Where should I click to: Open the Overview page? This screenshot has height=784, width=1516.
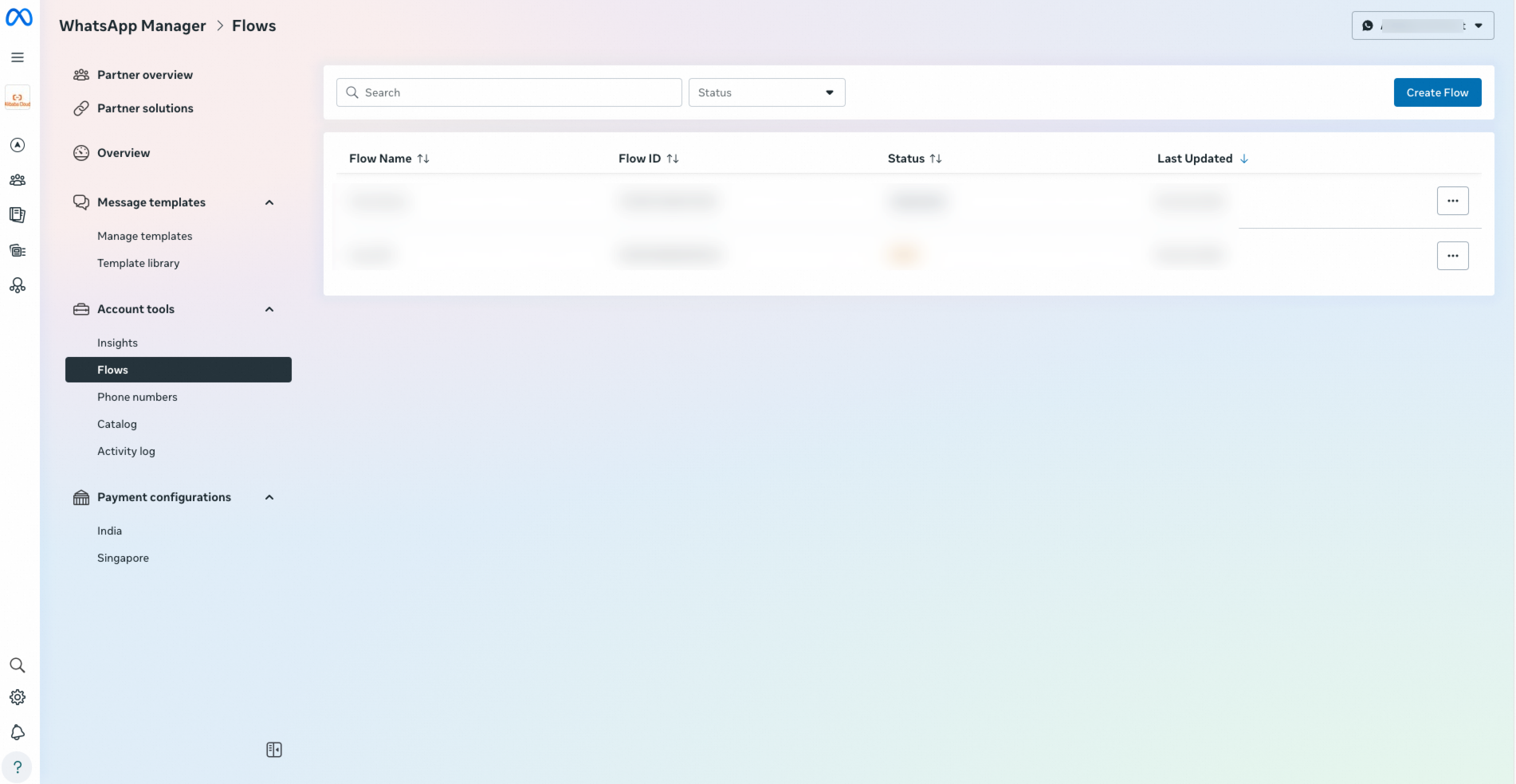(x=124, y=153)
